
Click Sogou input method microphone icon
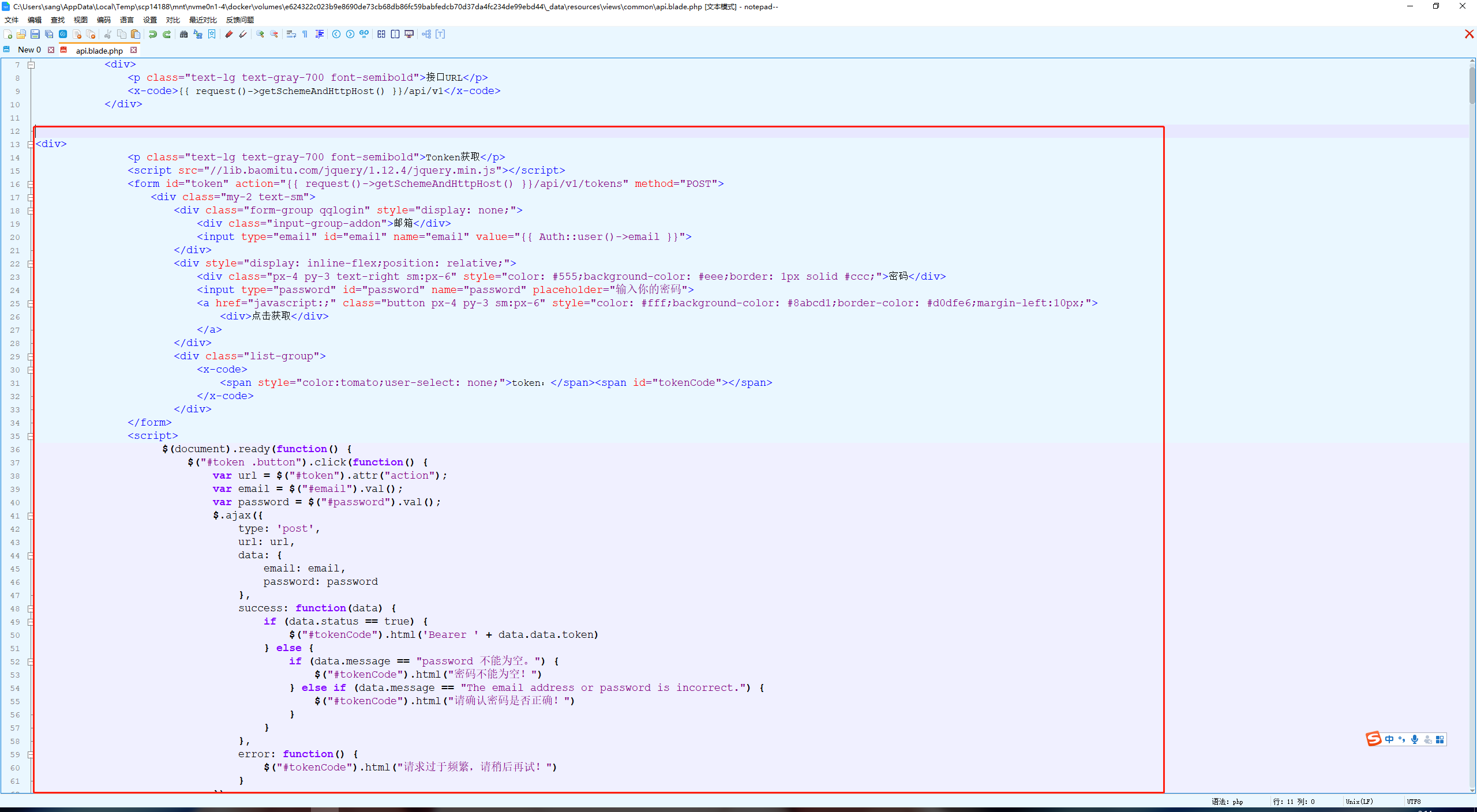tap(1415, 739)
